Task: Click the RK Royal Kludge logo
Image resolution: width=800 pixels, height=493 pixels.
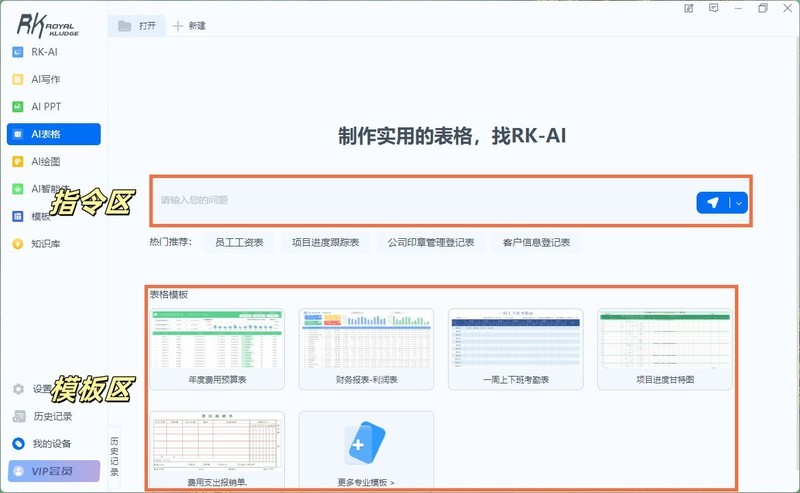Action: pos(48,26)
